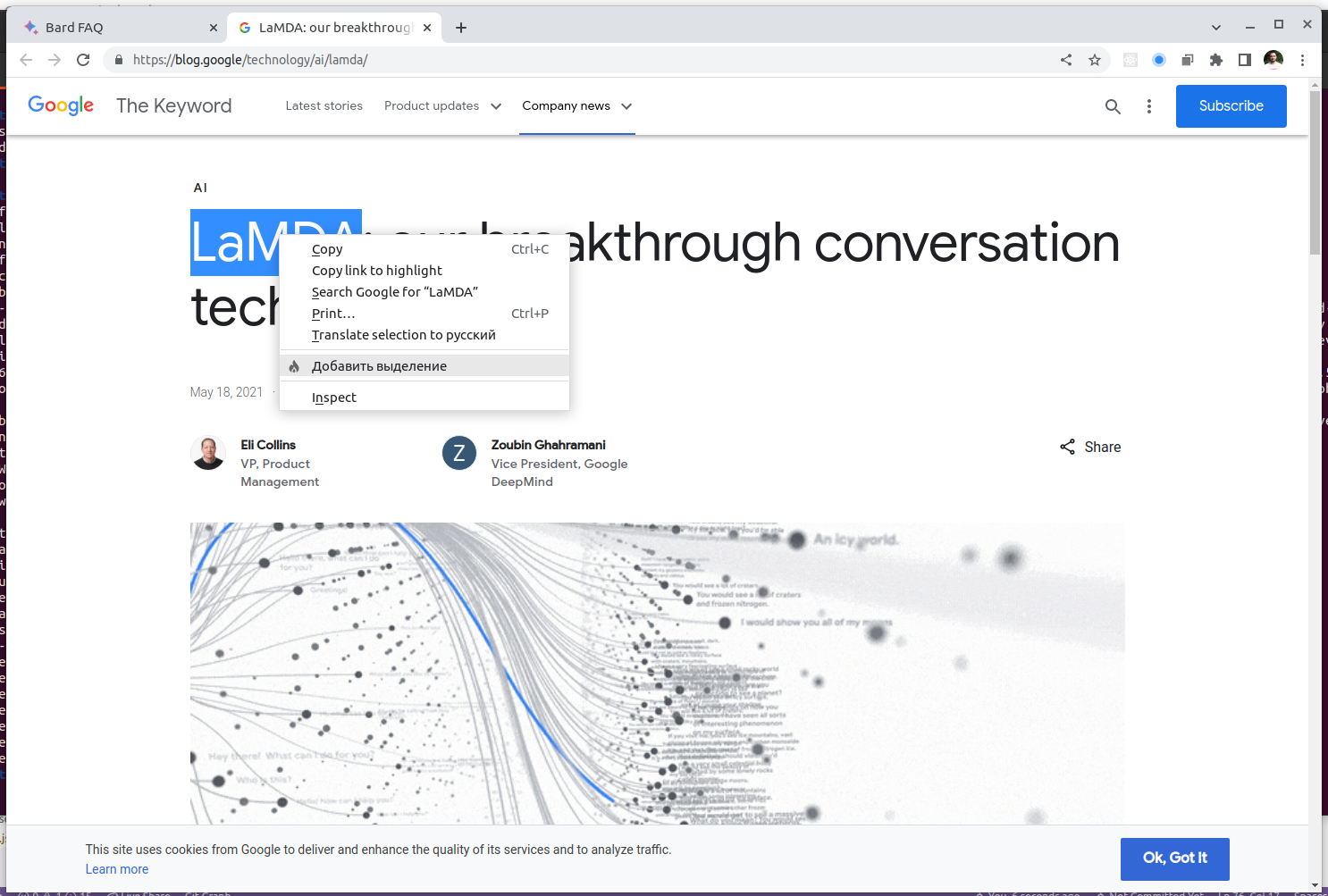The width and height of the screenshot is (1328, 896).
Task: Click the Share label text
Action: [x=1103, y=447]
